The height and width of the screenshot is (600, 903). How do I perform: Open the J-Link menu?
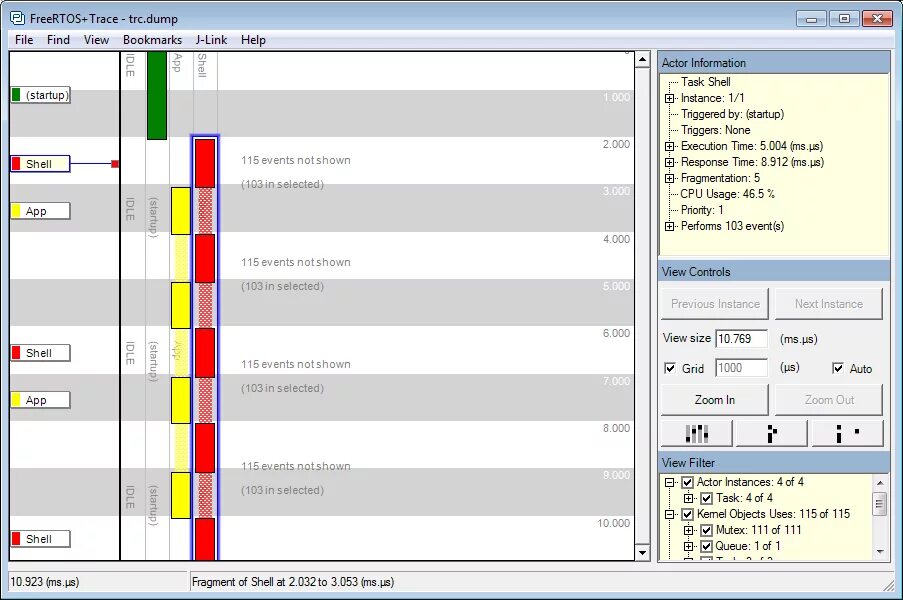pyautogui.click(x=211, y=40)
